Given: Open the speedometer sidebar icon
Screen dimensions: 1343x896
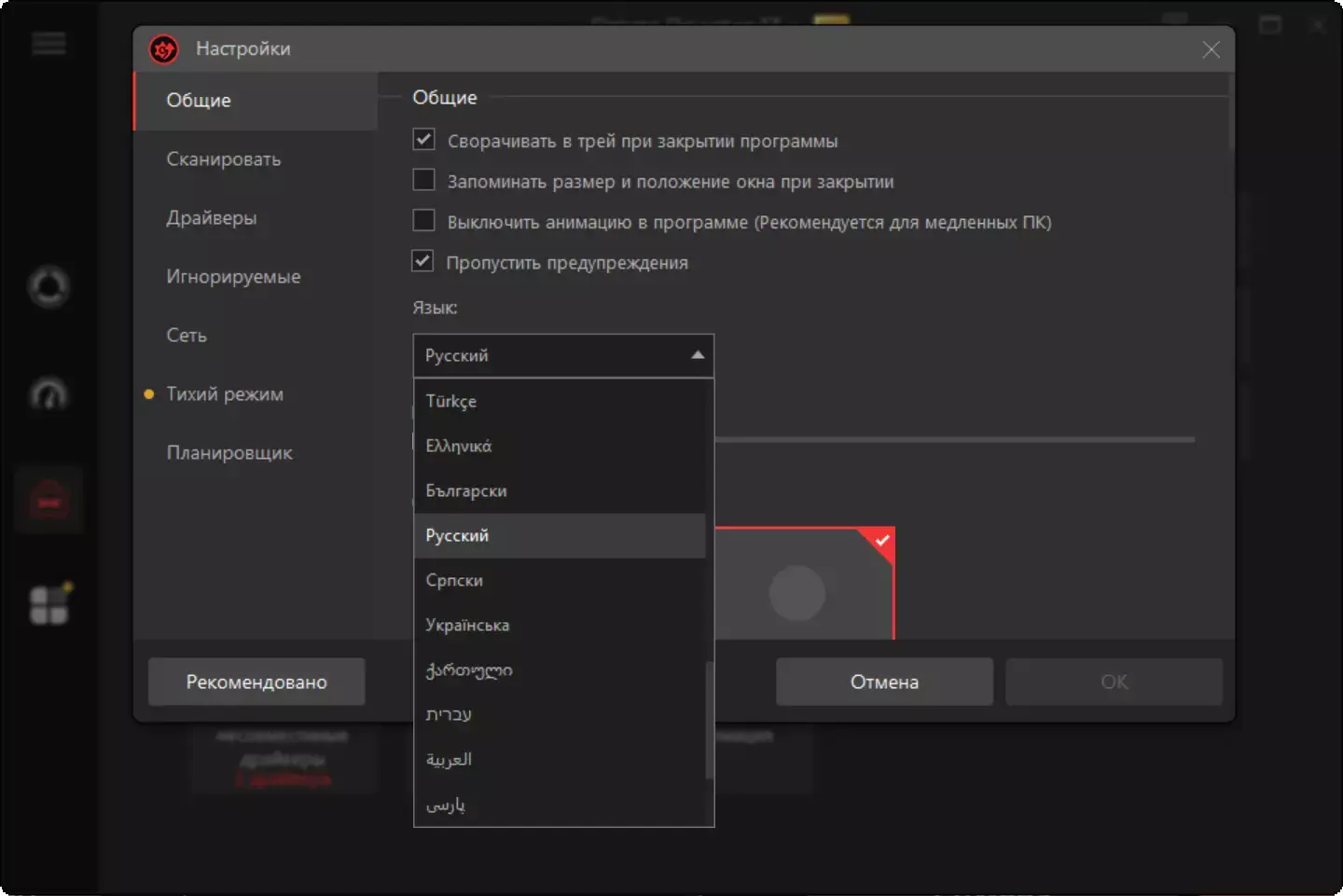Looking at the screenshot, I should (x=48, y=394).
